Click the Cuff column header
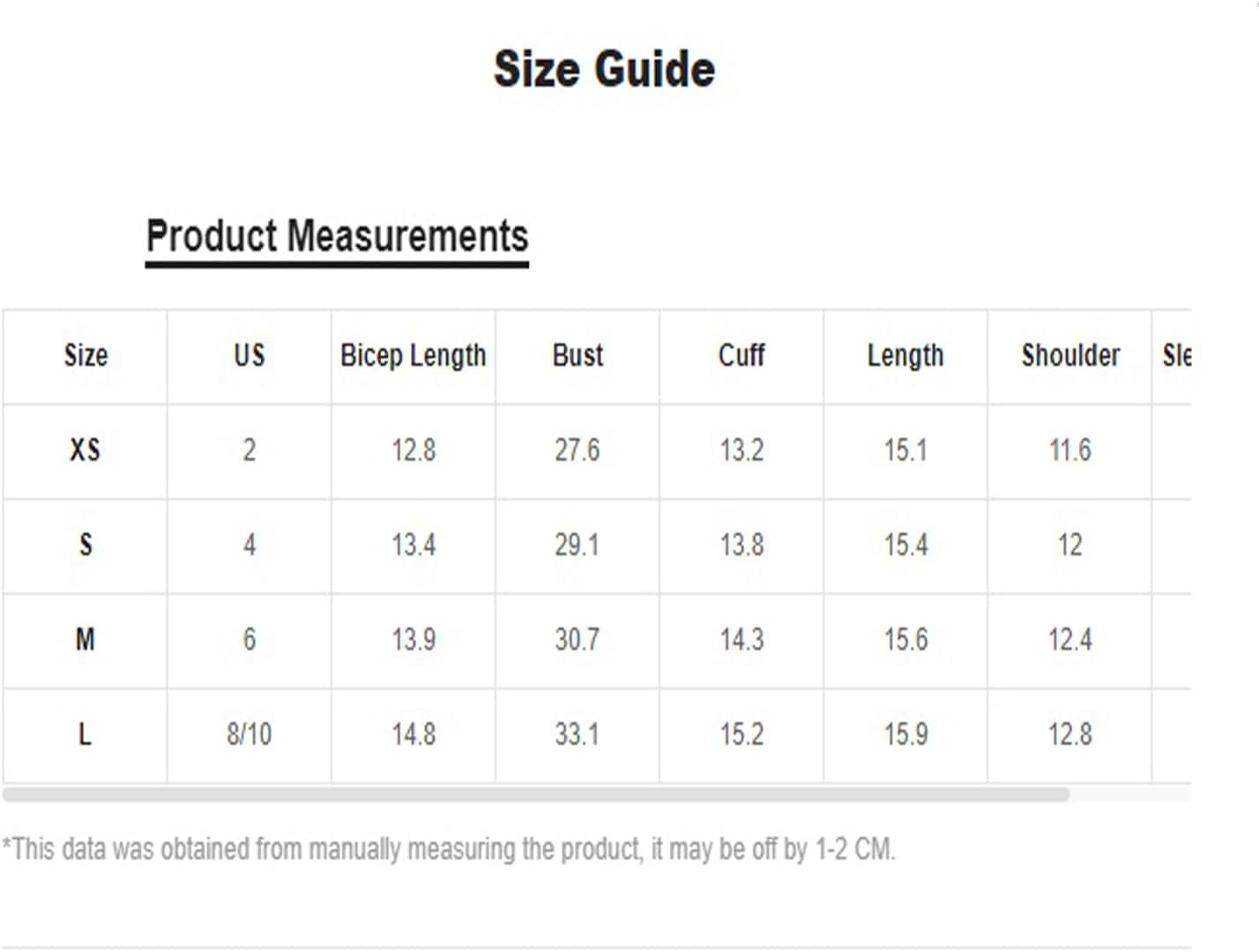 [741, 355]
